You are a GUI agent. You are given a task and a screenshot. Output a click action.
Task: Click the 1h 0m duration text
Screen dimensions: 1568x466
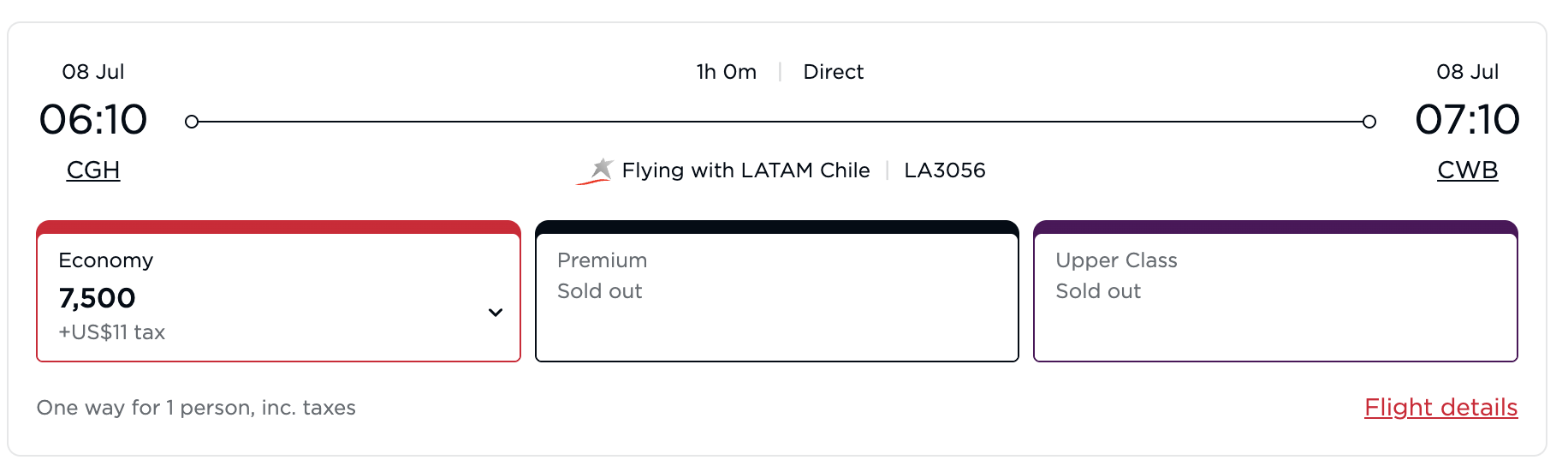click(x=726, y=72)
